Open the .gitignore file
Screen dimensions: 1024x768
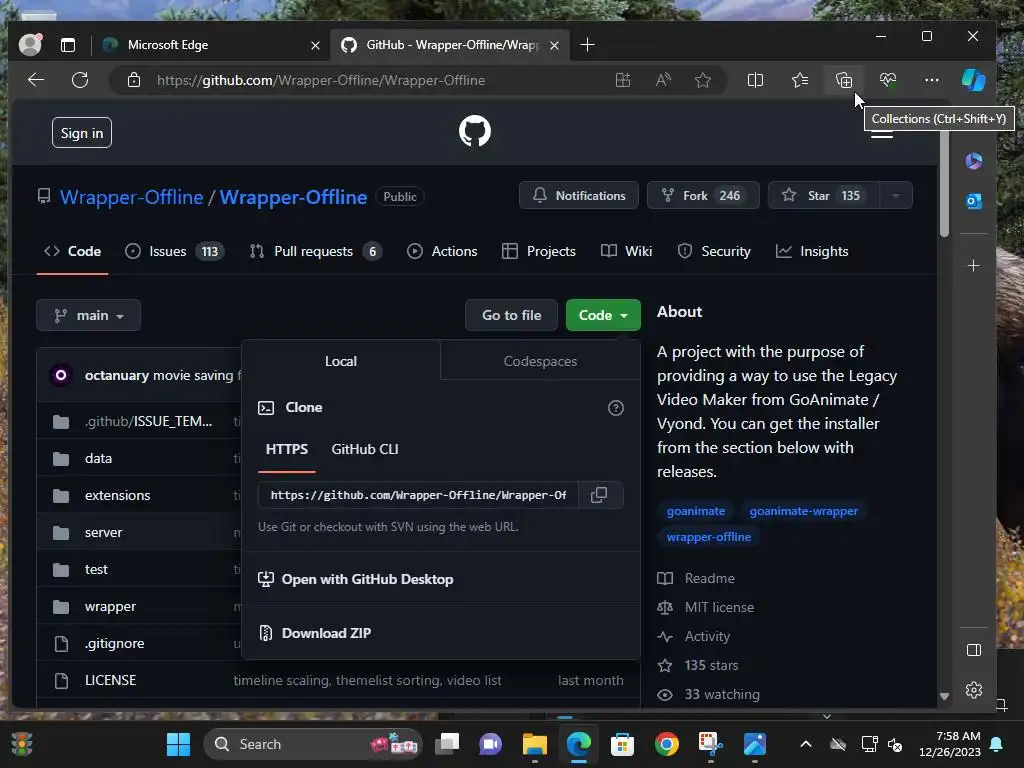tap(114, 644)
